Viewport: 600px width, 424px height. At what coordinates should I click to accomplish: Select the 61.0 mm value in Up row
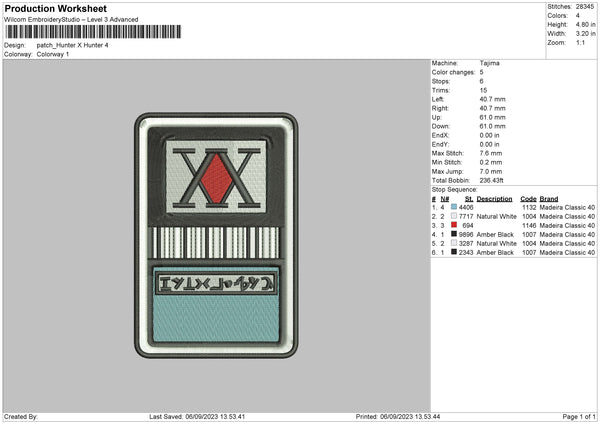pyautogui.click(x=492, y=117)
